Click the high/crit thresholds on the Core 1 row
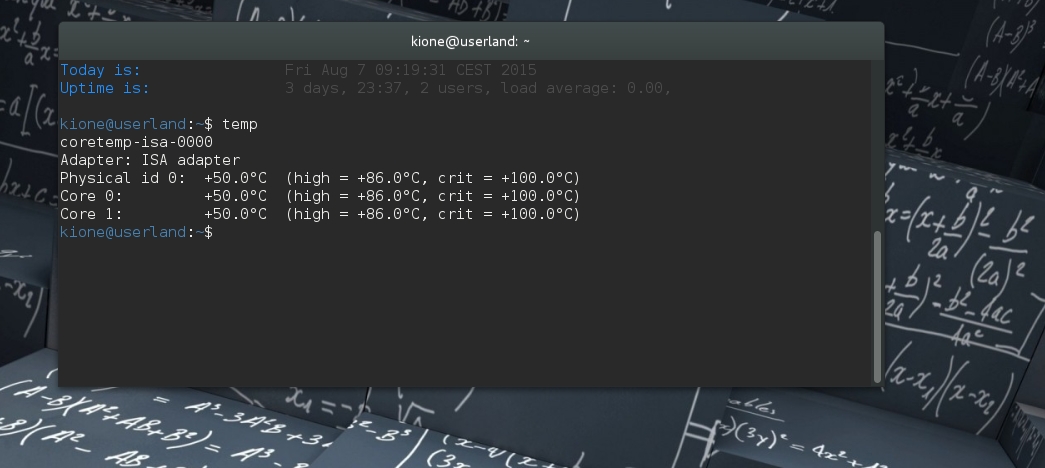 [x=432, y=214]
